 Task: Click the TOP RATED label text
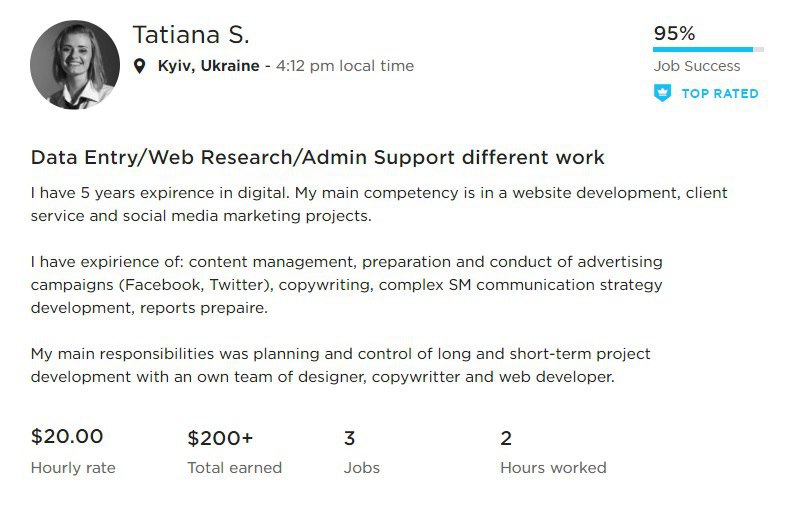tap(719, 93)
